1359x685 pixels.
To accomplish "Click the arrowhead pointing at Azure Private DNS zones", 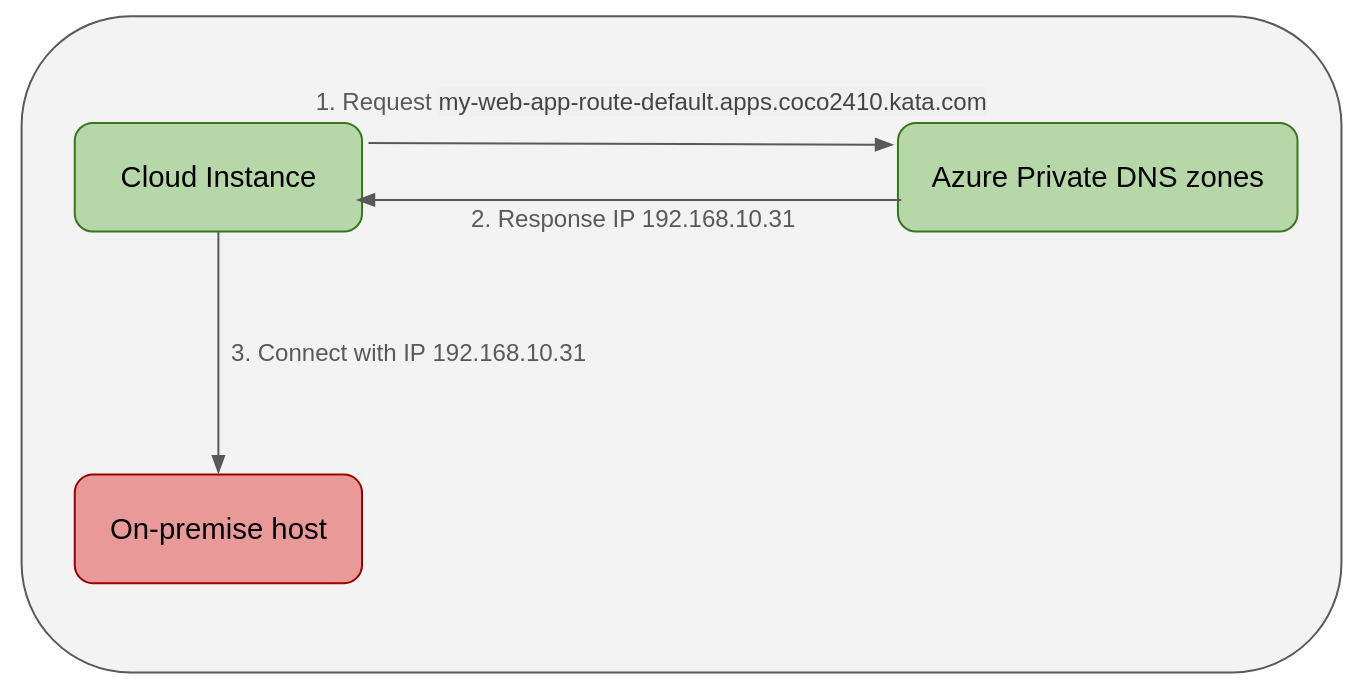I will point(884,145).
